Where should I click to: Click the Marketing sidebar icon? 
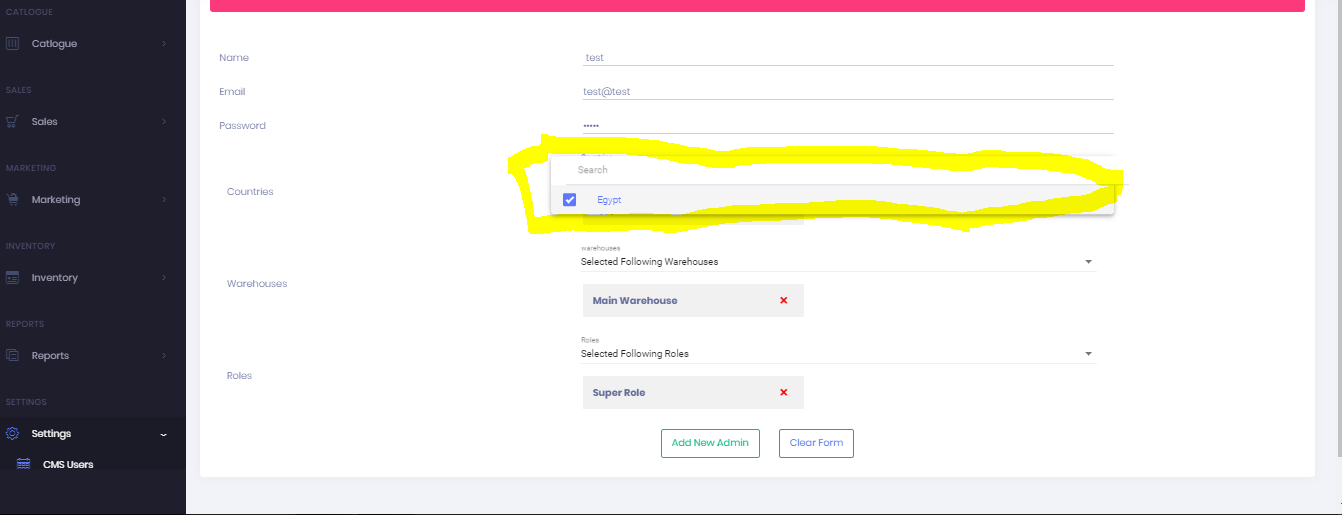12,200
